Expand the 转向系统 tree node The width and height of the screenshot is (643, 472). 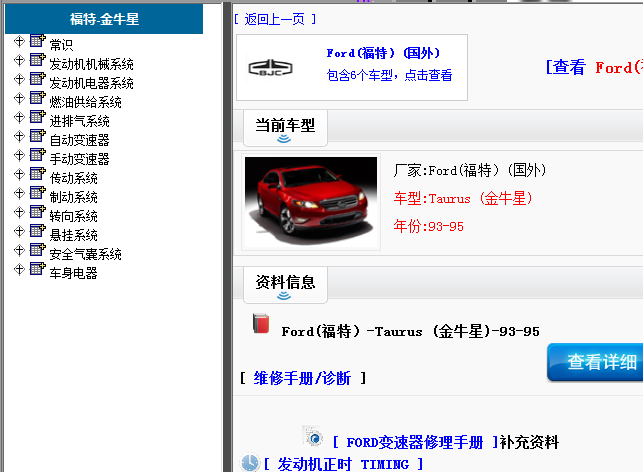(19, 212)
